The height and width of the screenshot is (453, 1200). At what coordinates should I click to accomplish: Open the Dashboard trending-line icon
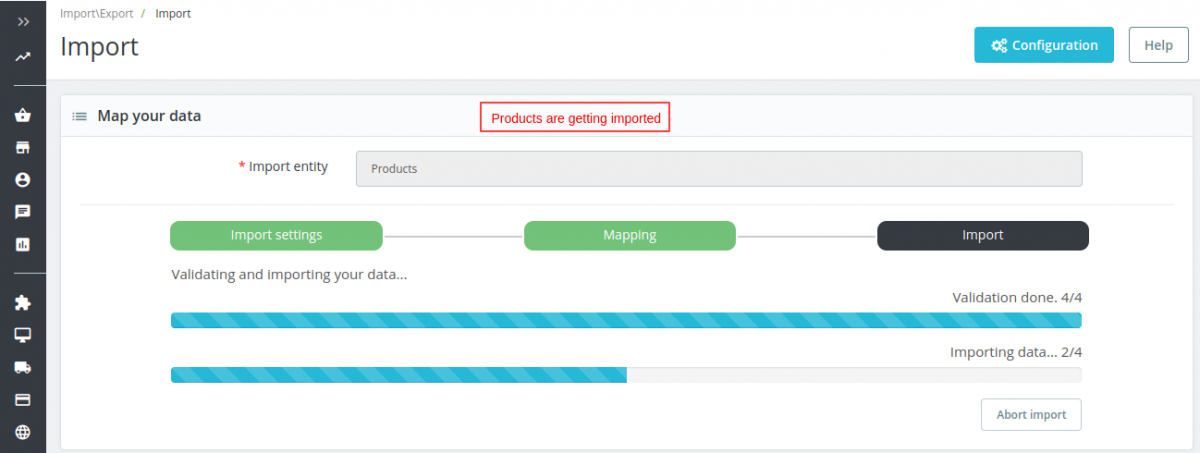[x=23, y=57]
